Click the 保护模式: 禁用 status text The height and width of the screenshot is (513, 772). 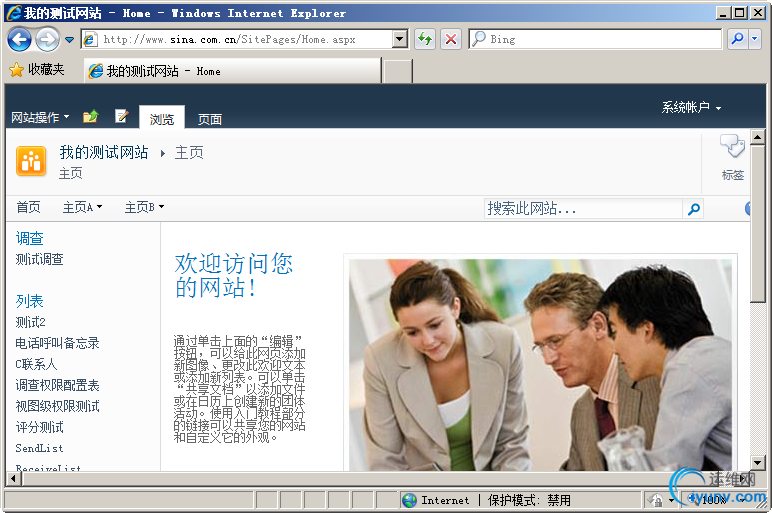tap(529, 500)
